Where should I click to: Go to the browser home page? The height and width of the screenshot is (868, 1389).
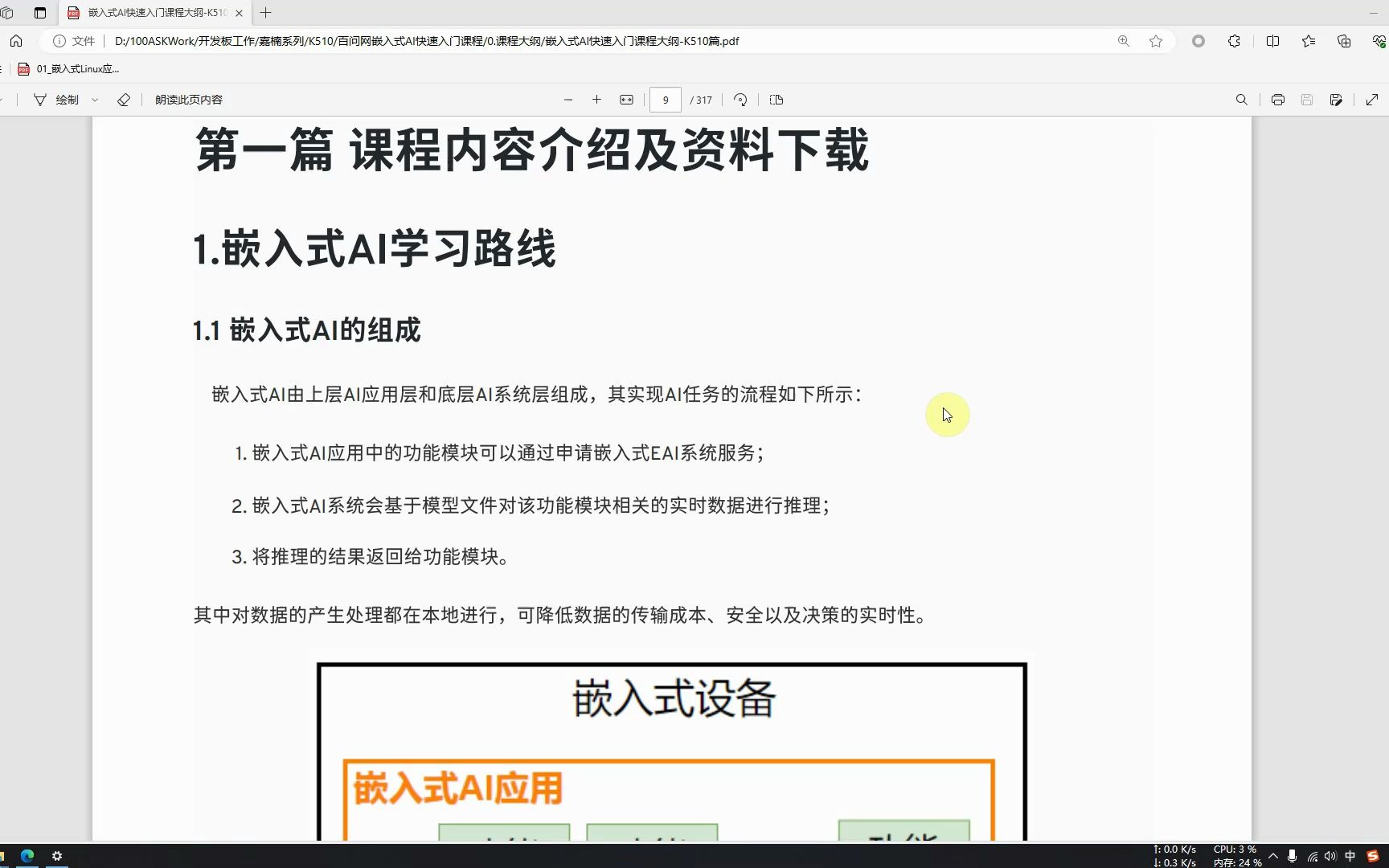pyautogui.click(x=16, y=41)
